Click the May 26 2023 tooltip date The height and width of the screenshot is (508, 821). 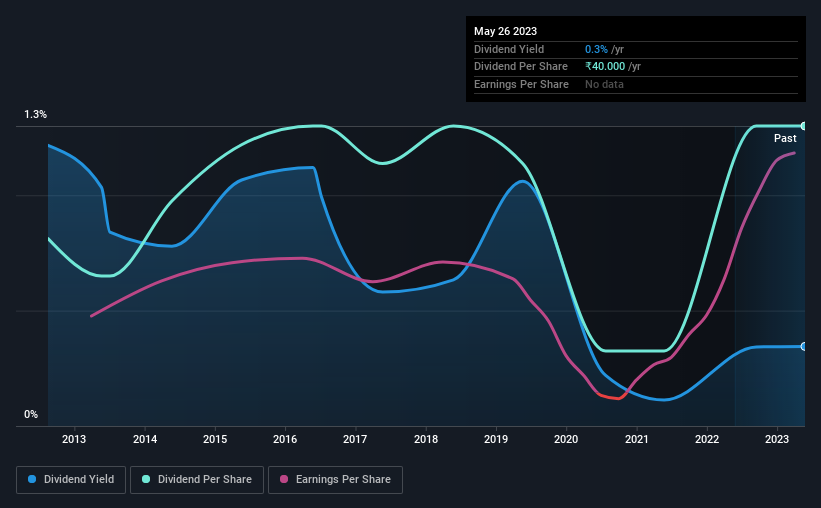(505, 31)
